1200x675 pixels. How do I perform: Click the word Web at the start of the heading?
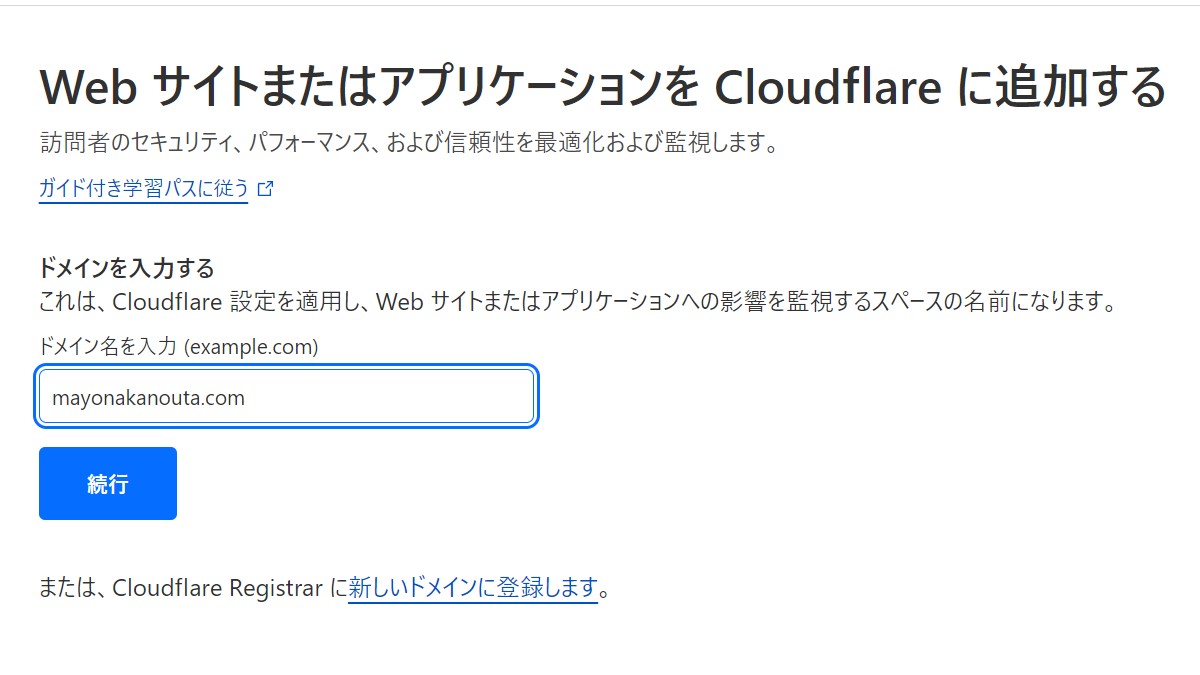88,88
